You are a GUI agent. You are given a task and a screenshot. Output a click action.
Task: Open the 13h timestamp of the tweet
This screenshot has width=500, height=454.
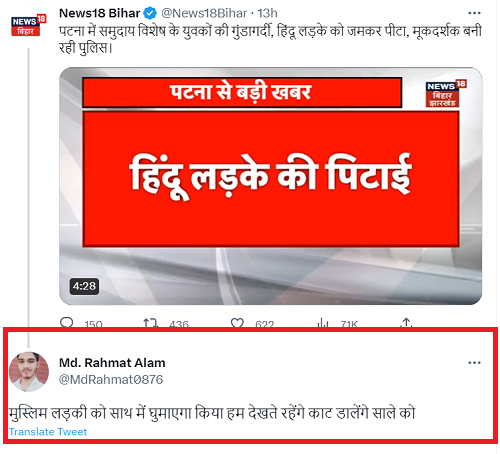click(267, 13)
